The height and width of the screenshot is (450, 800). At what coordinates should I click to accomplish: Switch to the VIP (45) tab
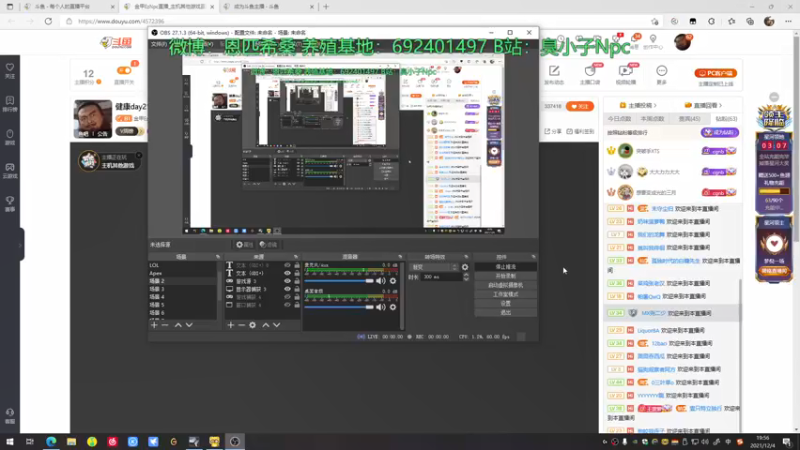tap(689, 118)
